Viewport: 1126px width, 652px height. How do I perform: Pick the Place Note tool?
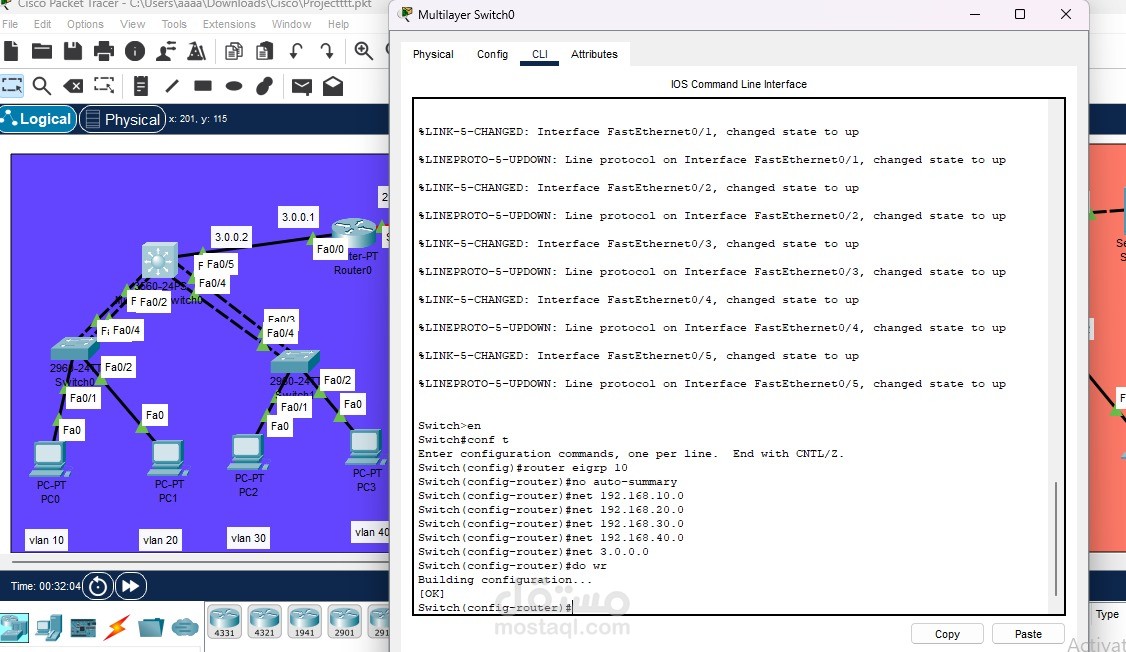(x=140, y=86)
